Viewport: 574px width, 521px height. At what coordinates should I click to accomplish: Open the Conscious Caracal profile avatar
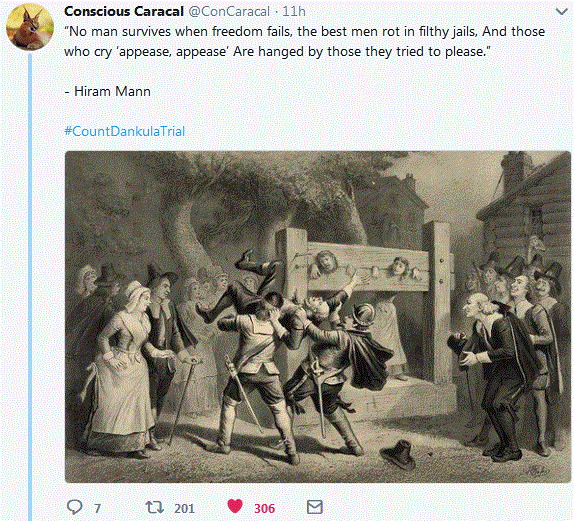(30, 26)
